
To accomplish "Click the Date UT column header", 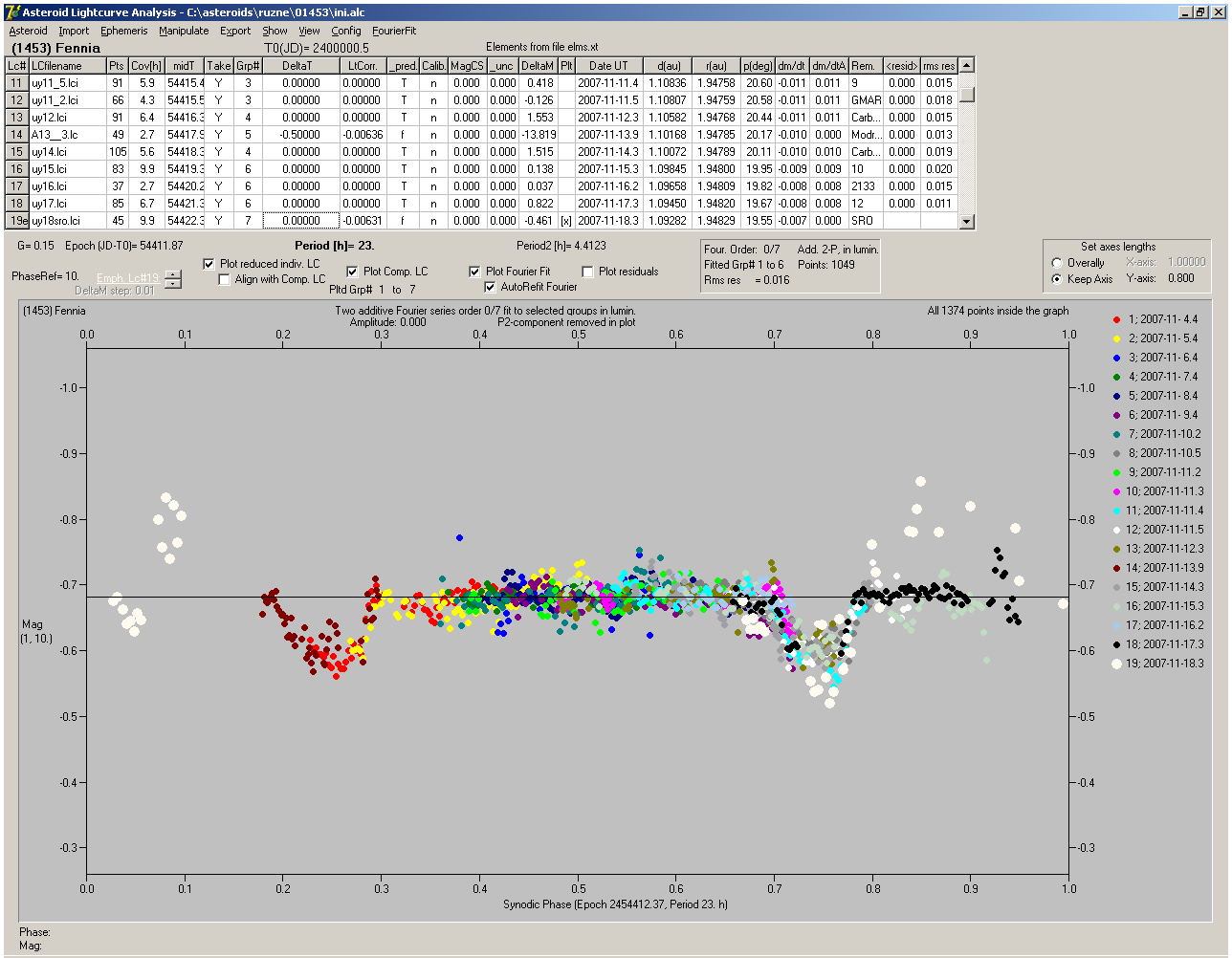I will click(x=608, y=66).
